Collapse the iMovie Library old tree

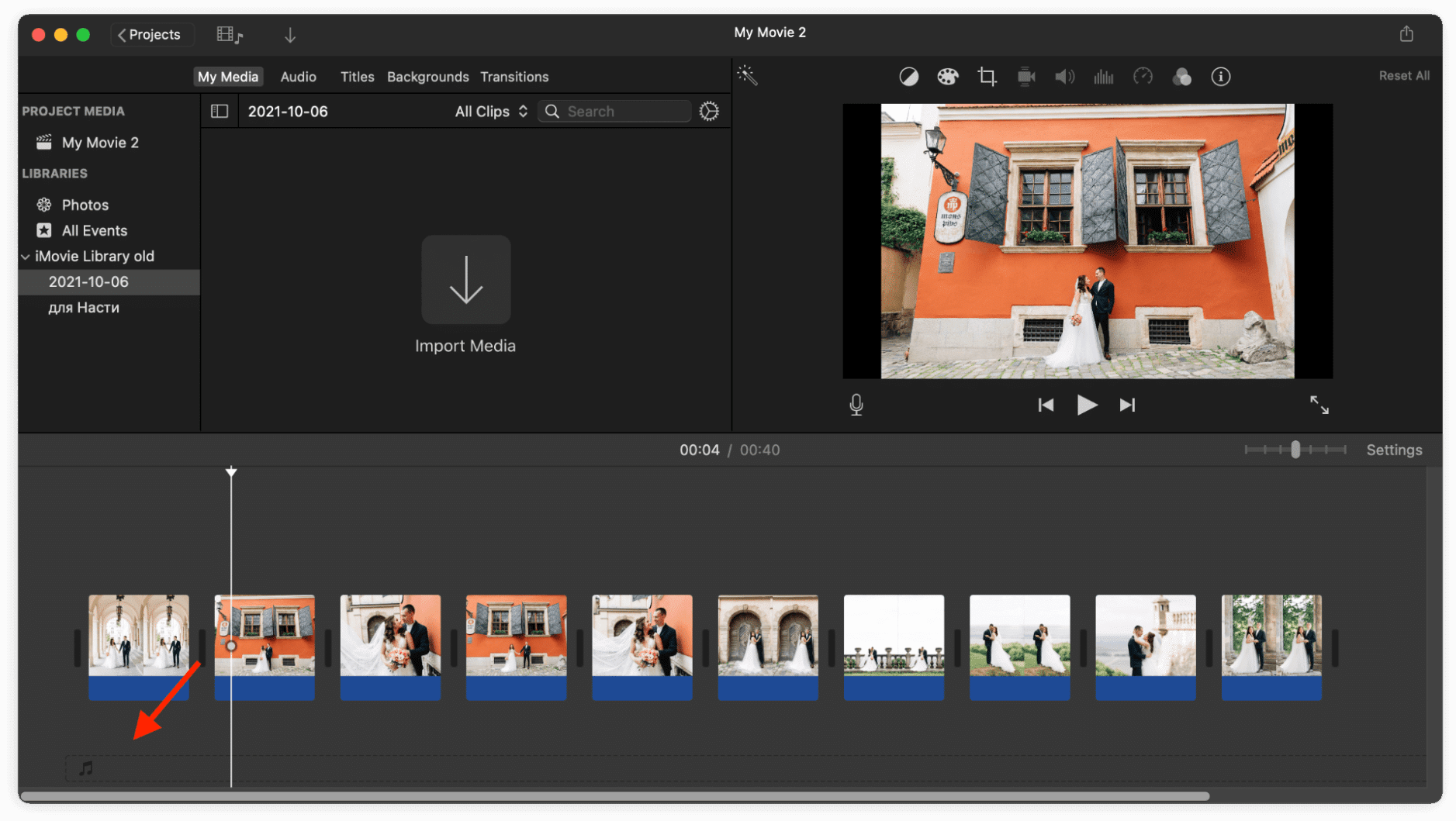[x=26, y=257]
